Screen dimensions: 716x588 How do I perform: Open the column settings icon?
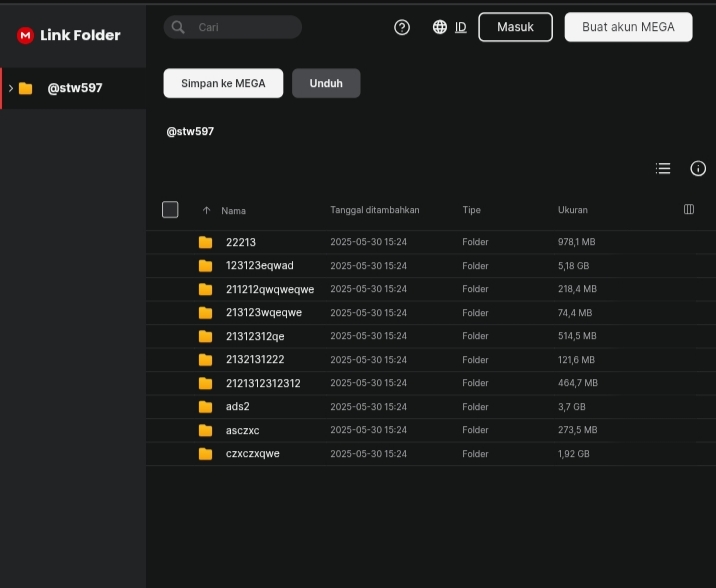(x=689, y=209)
